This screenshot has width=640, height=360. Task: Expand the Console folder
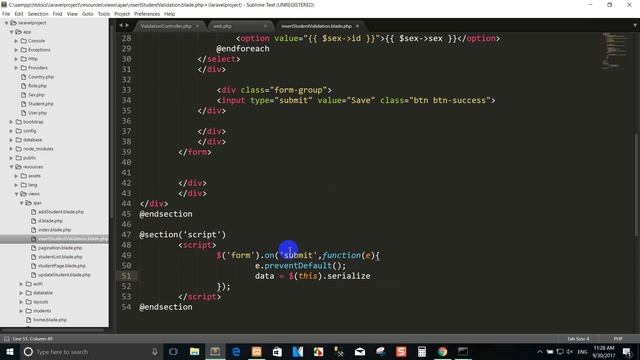coord(16,41)
